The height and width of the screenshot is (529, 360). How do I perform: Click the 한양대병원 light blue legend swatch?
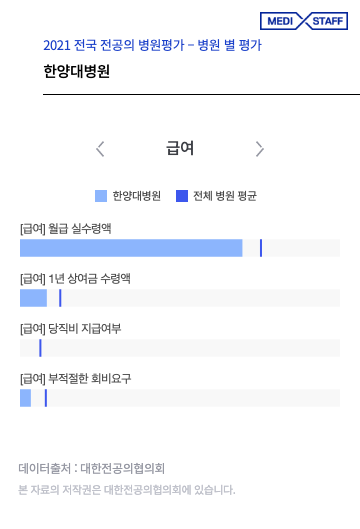(101, 196)
